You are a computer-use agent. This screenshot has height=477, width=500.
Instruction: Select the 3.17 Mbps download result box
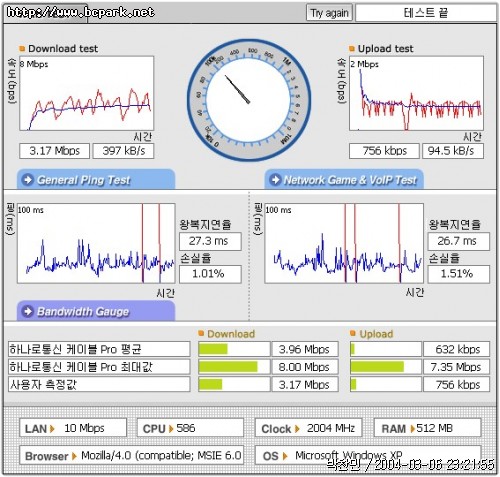[55, 151]
